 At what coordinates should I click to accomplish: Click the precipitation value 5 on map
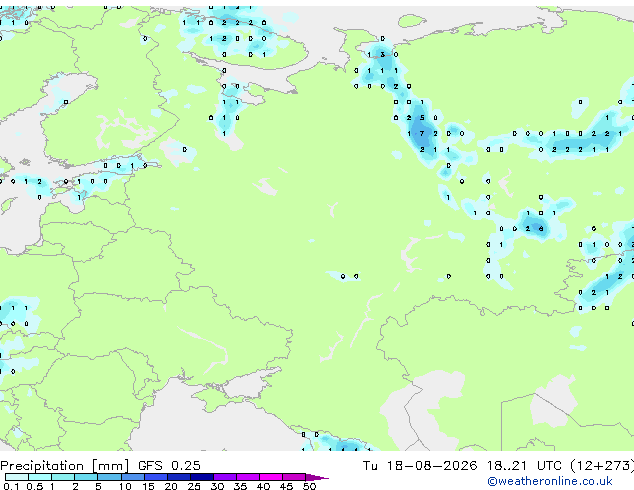(x=422, y=118)
